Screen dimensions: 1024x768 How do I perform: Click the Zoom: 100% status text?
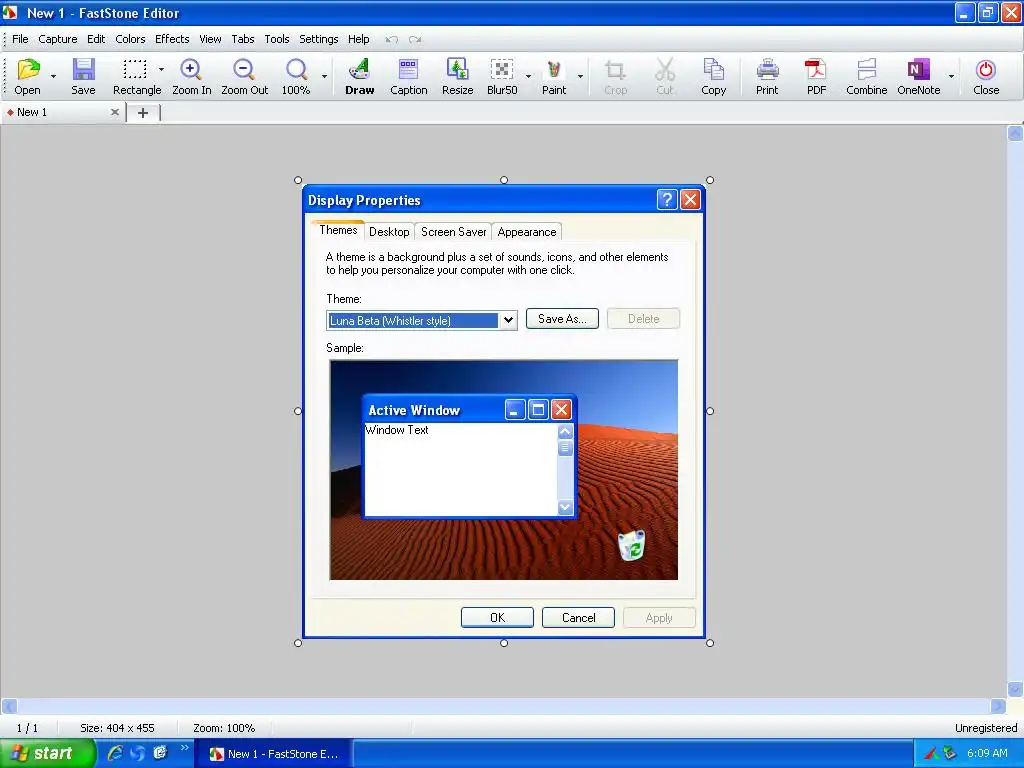(224, 728)
